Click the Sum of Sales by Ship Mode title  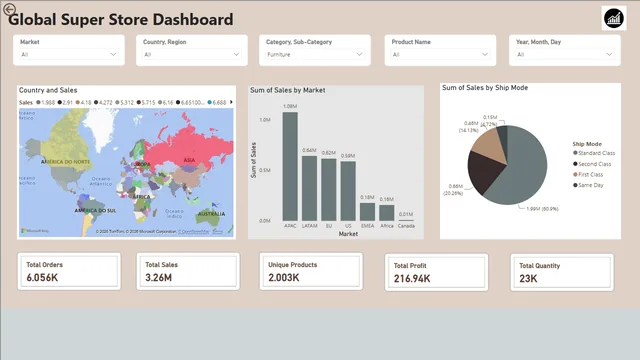point(485,88)
